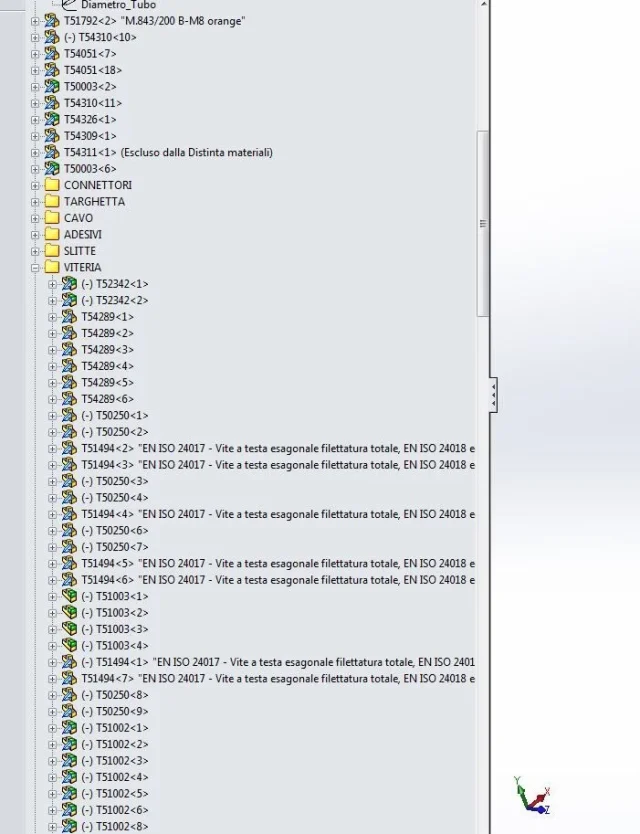Select the T52342<1> part icon
The width and height of the screenshot is (640, 834).
tap(69, 284)
